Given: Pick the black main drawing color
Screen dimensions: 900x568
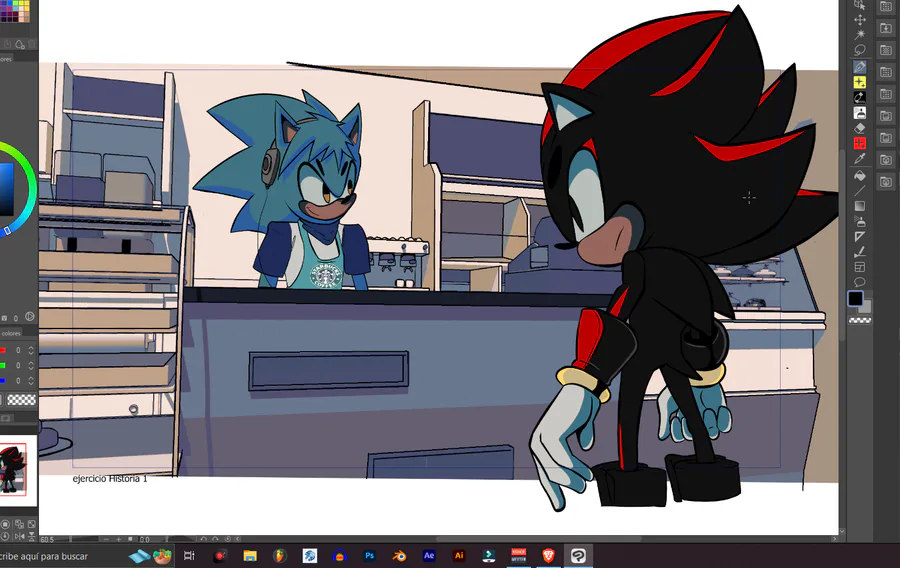Looking at the screenshot, I should [855, 298].
